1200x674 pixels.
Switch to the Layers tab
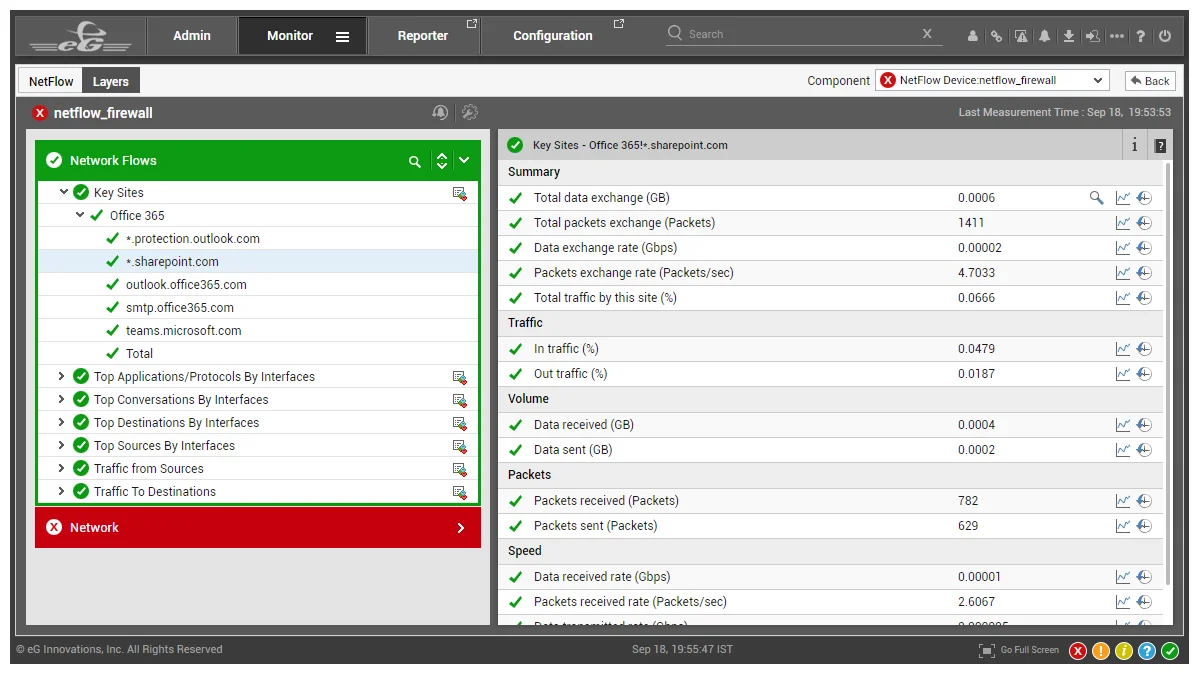point(111,81)
